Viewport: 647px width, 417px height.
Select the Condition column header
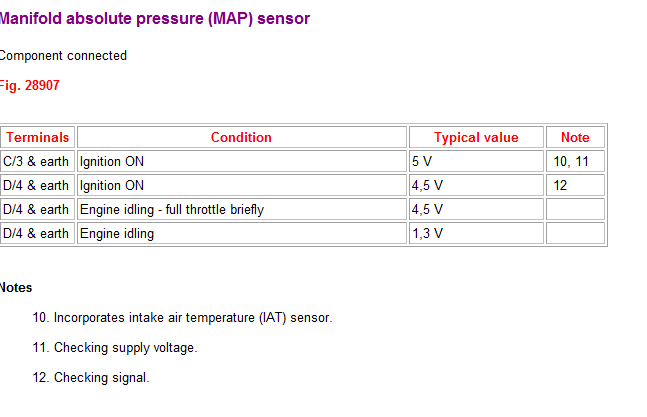click(x=241, y=137)
